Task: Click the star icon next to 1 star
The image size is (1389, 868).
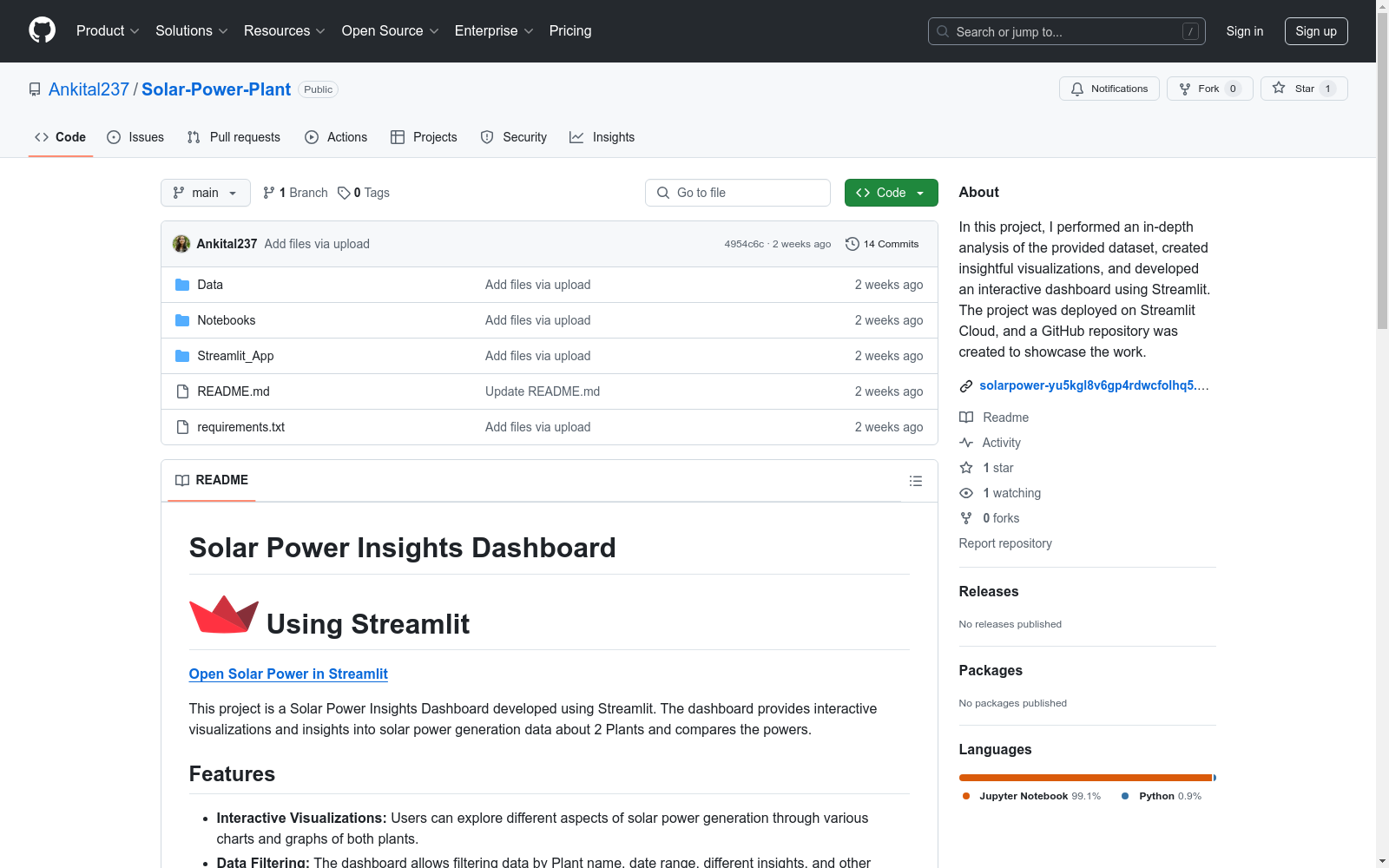Action: [x=966, y=468]
